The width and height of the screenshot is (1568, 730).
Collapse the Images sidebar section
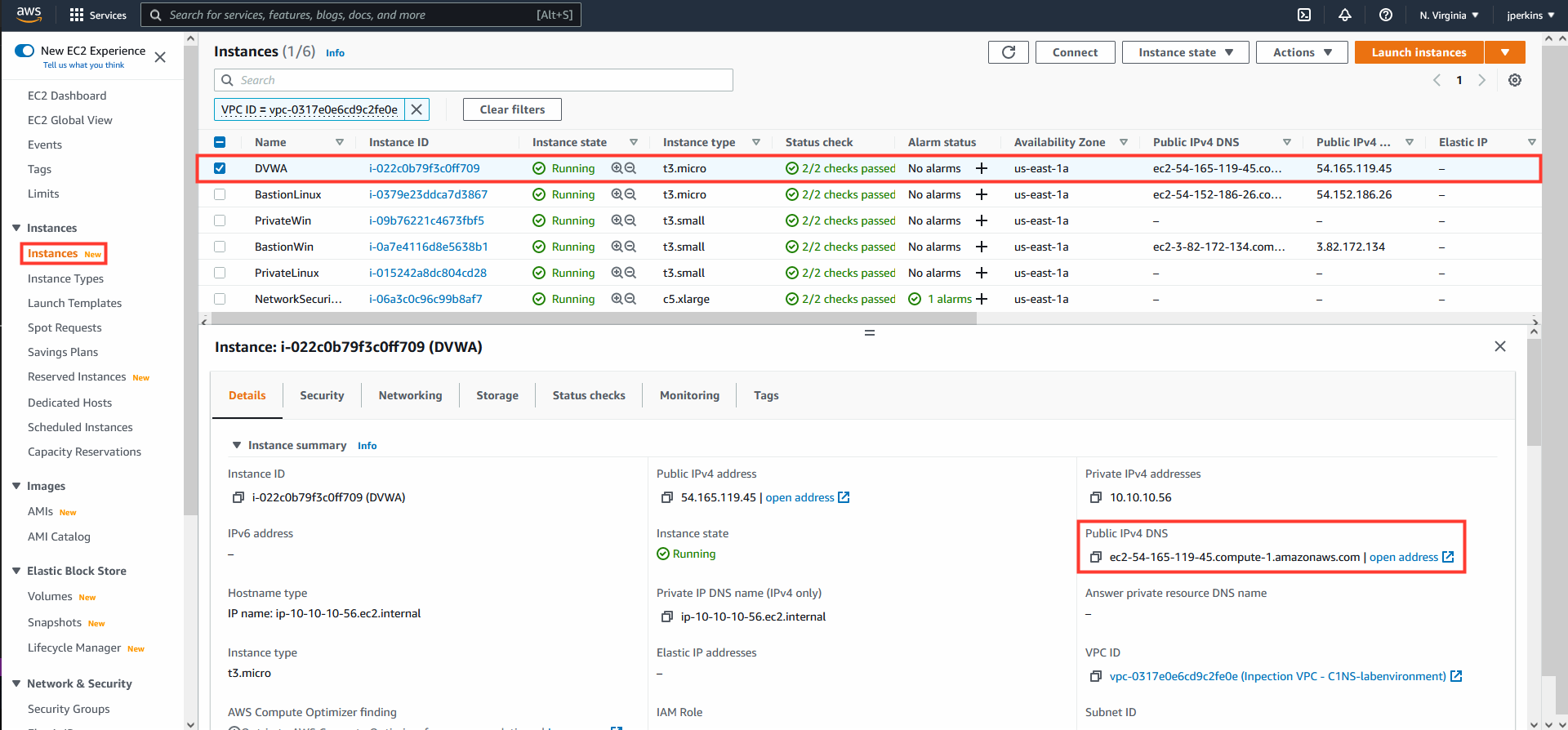16,486
